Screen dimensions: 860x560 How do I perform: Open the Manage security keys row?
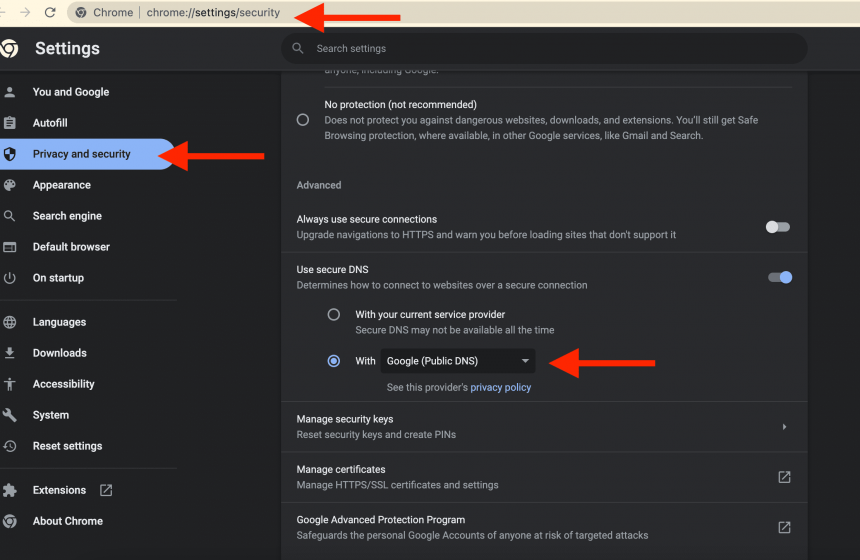(544, 427)
